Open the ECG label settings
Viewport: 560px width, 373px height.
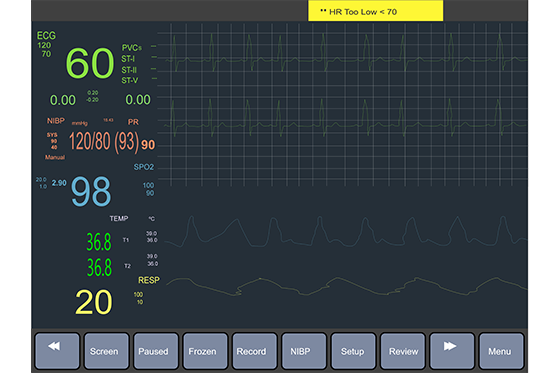click(x=46, y=35)
